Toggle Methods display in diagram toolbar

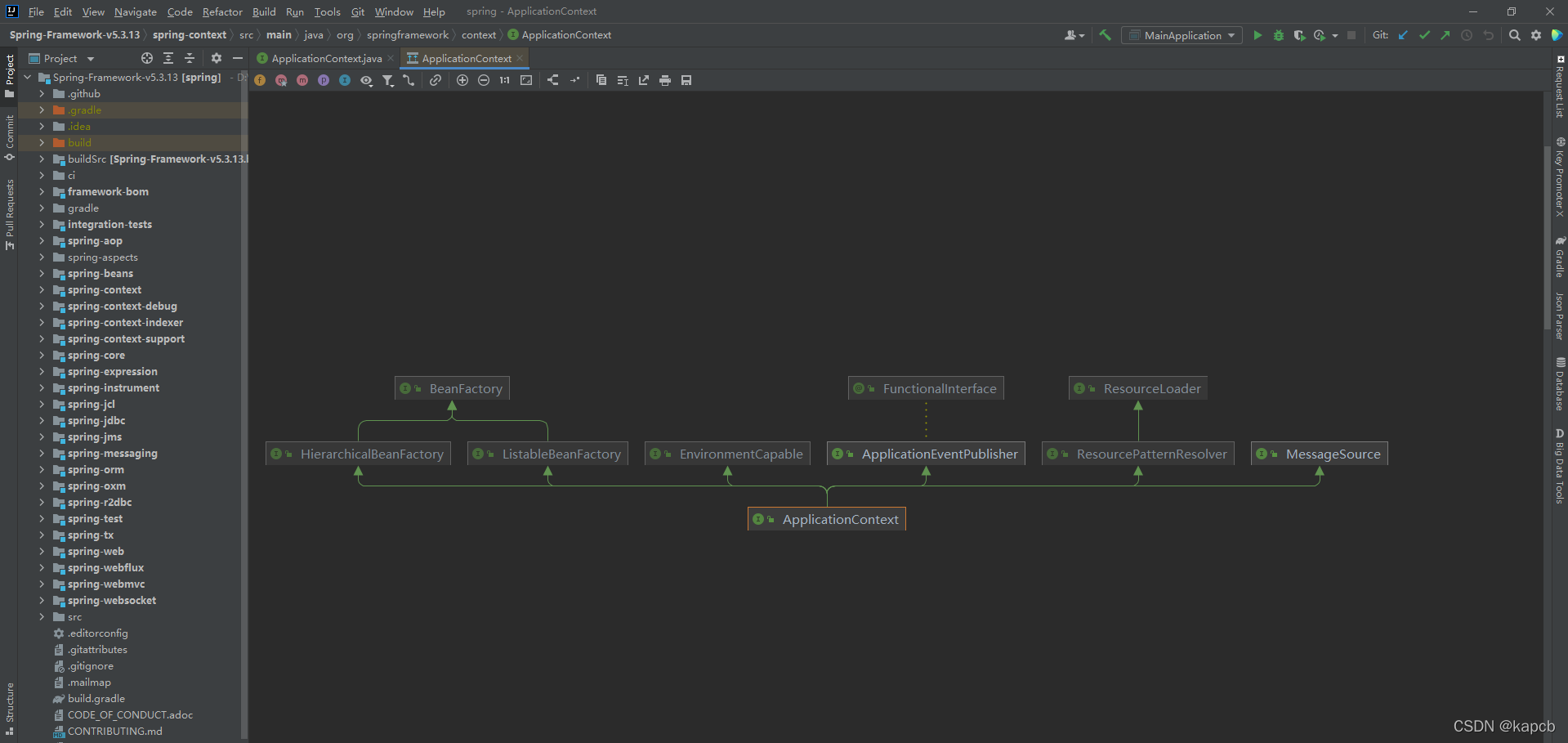click(302, 80)
